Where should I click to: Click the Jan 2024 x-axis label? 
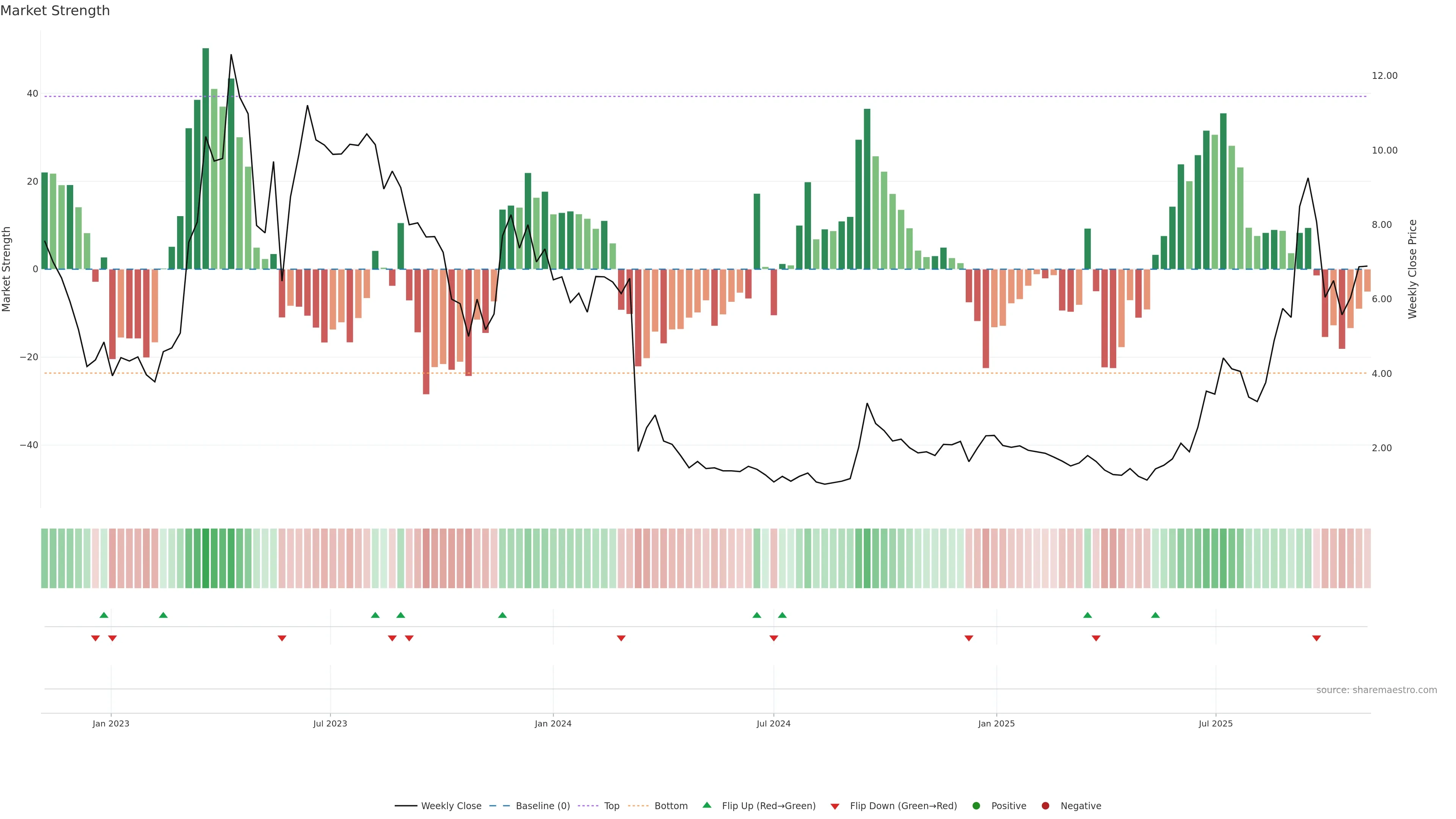point(553,723)
